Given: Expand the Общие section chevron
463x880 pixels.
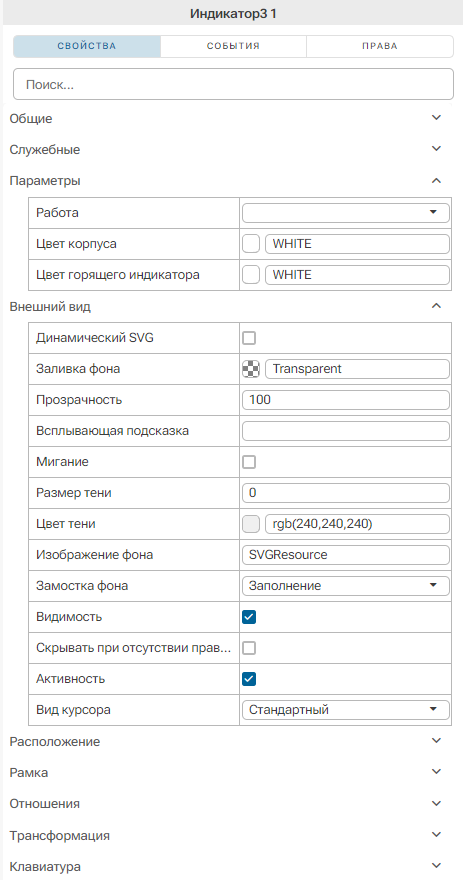Looking at the screenshot, I should 436,118.
